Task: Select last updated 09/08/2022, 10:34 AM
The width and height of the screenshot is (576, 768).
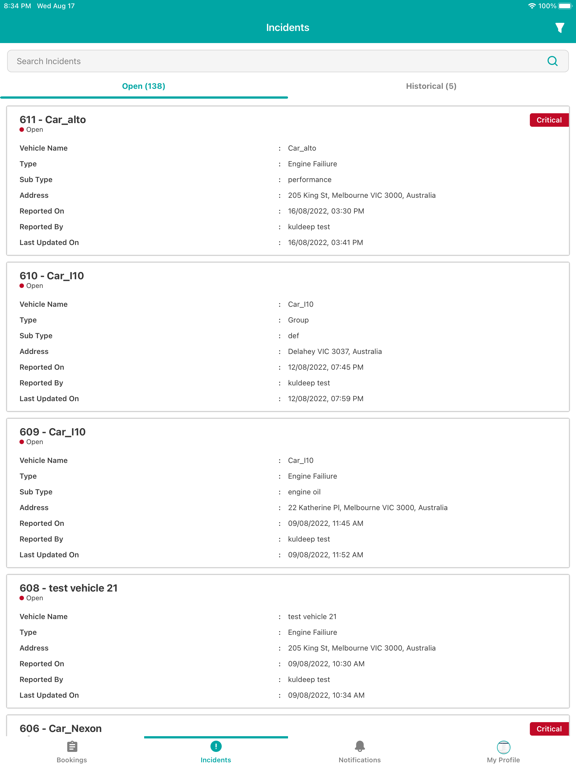Action: (326, 696)
